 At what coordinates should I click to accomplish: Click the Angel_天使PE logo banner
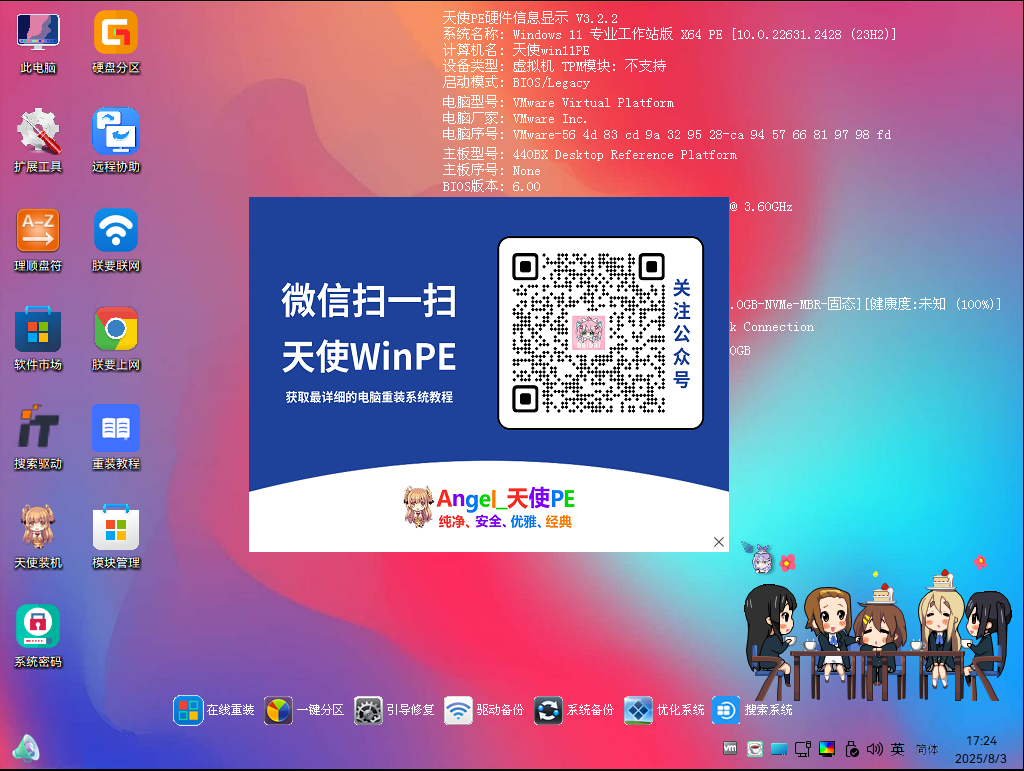(x=488, y=507)
